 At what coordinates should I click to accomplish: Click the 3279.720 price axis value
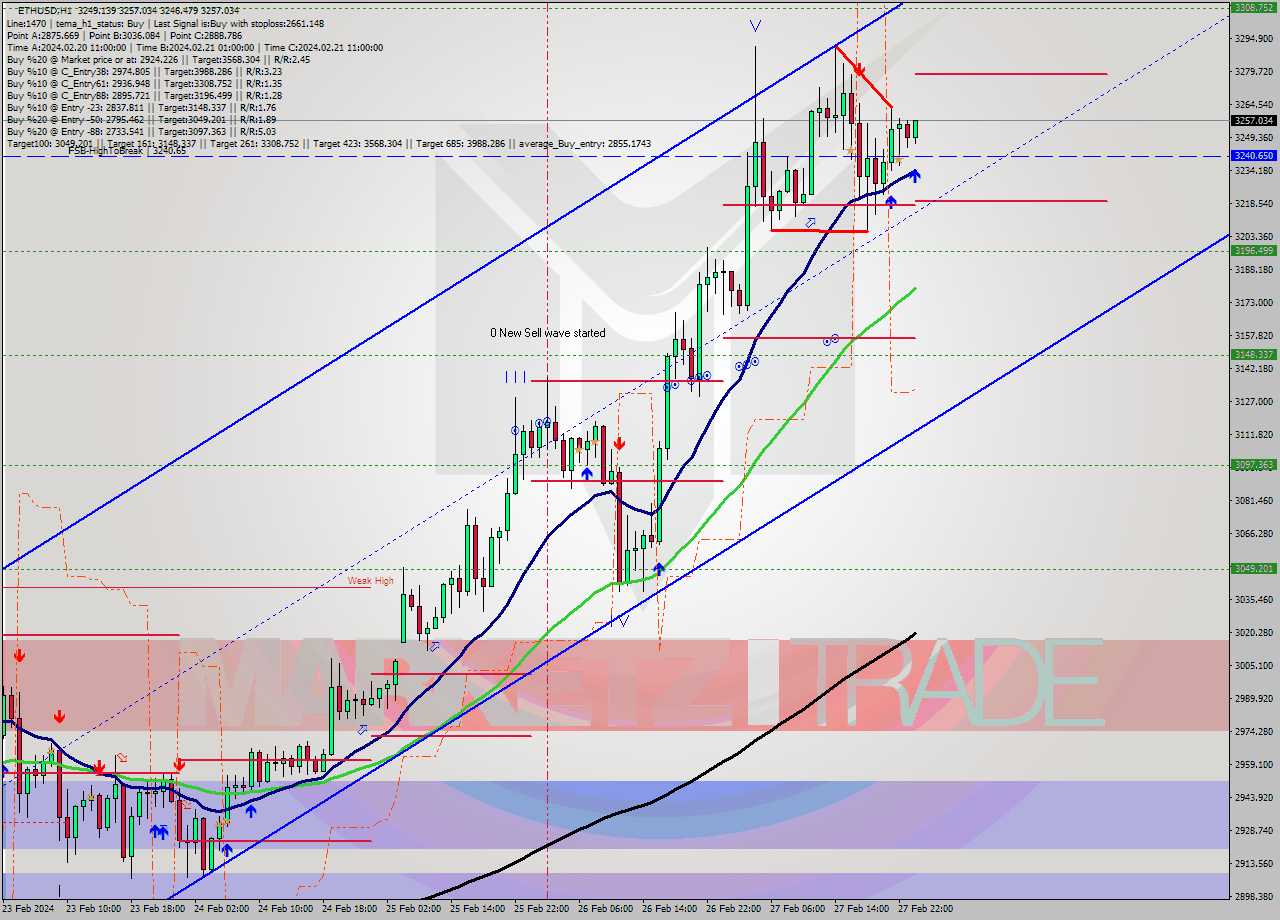(x=1254, y=72)
